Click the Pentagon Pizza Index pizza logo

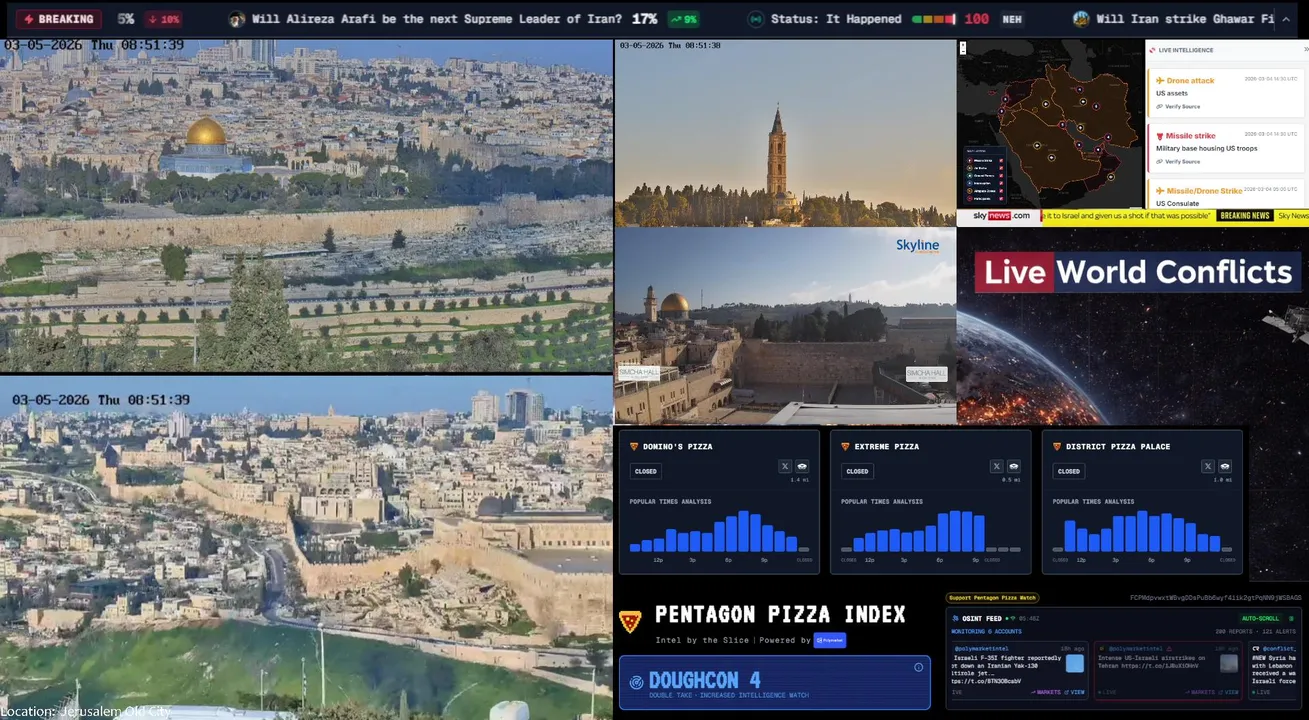[630, 622]
